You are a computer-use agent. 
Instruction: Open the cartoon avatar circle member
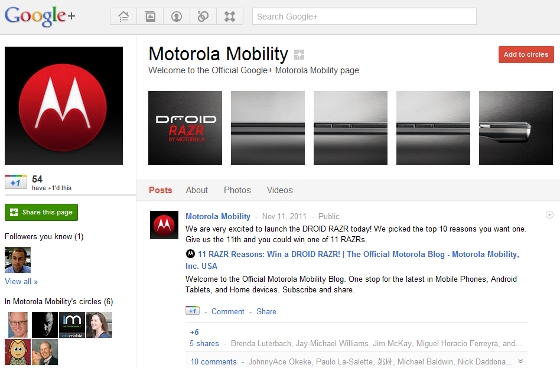point(18,352)
